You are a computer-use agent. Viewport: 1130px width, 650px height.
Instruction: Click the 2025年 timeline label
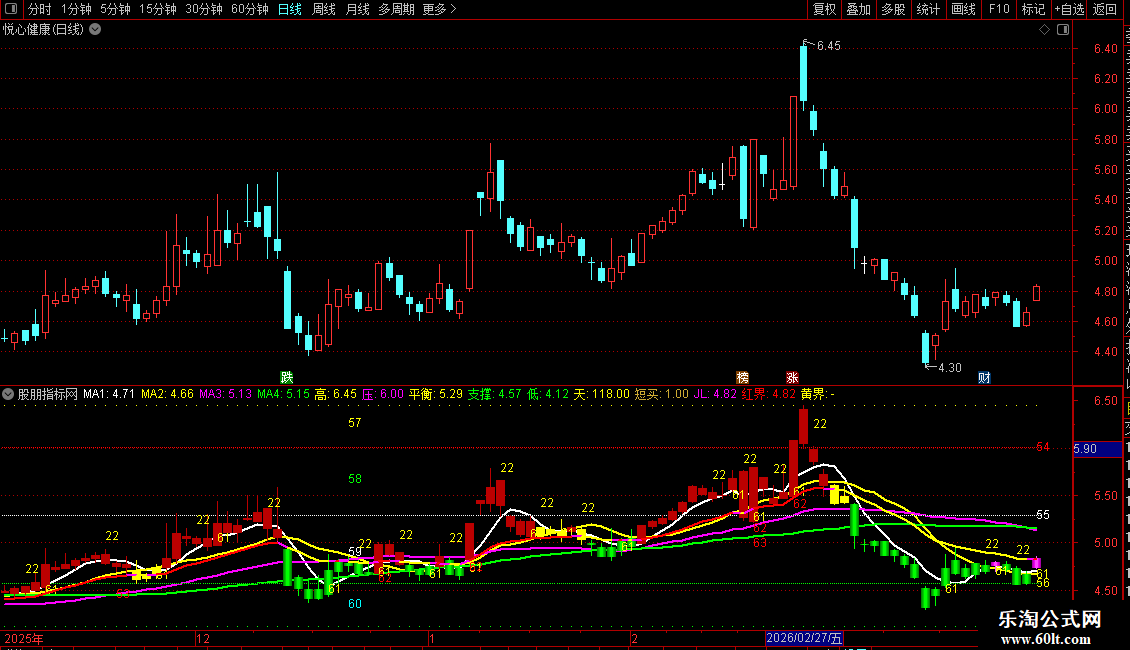[x=24, y=638]
